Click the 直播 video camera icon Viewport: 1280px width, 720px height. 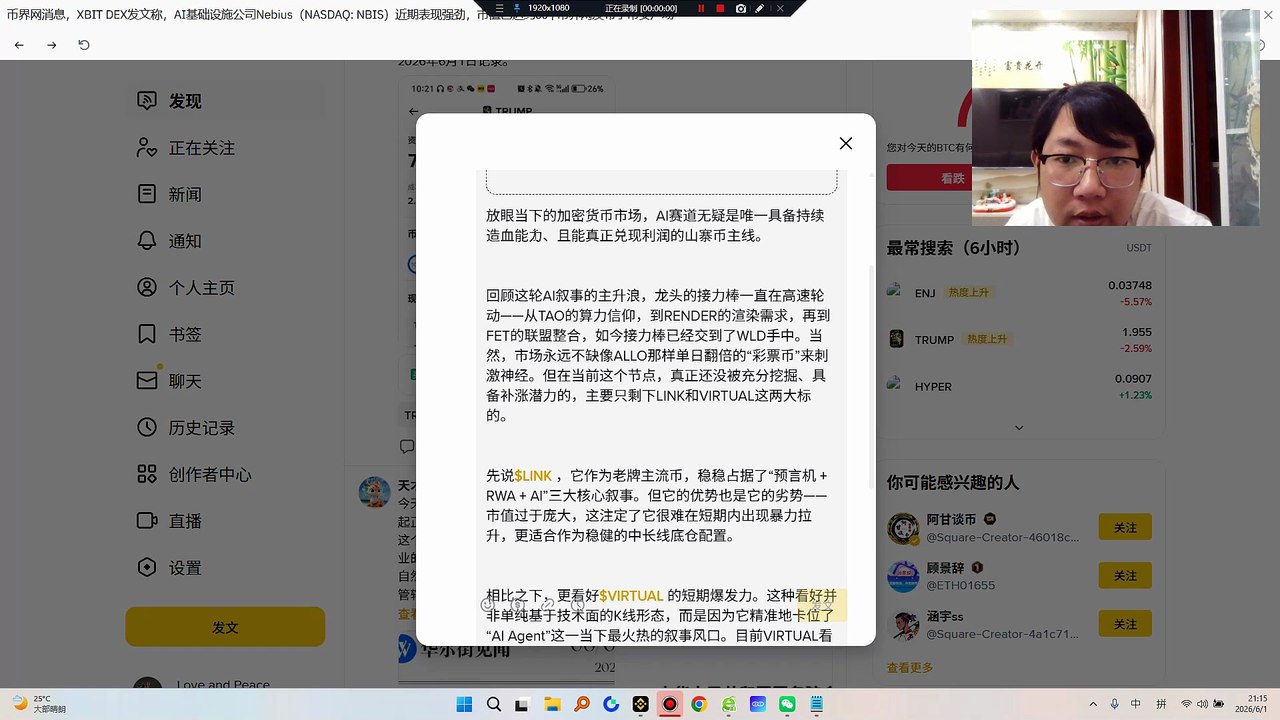coord(147,520)
